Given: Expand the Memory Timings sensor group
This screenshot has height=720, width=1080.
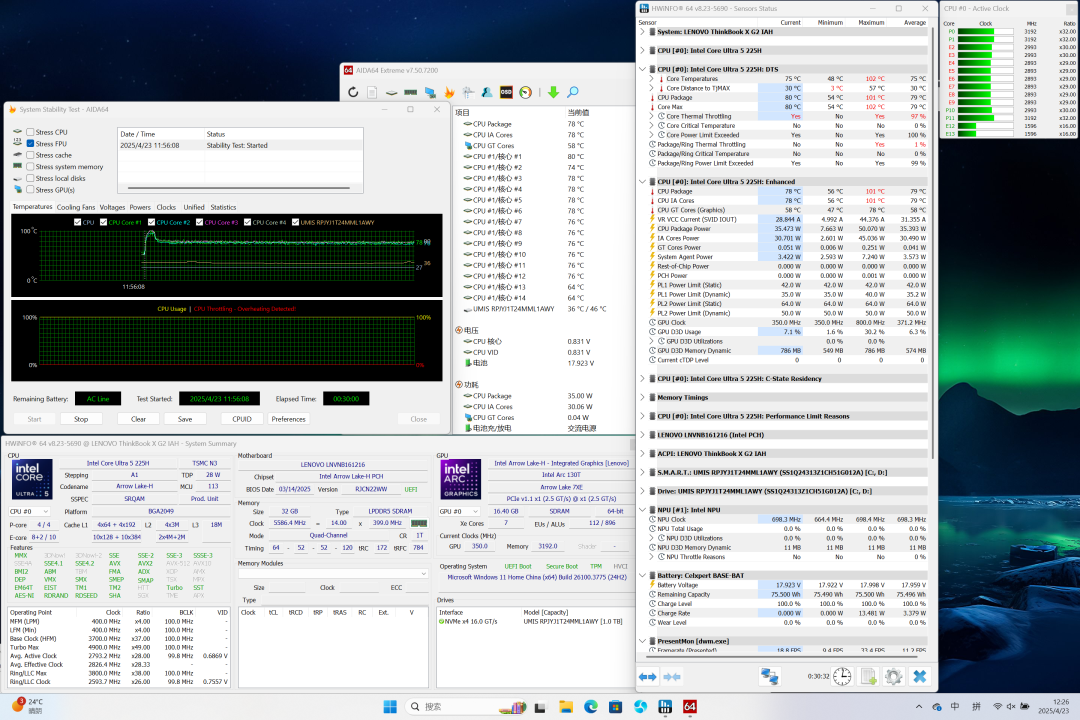Looking at the screenshot, I should coord(643,398).
